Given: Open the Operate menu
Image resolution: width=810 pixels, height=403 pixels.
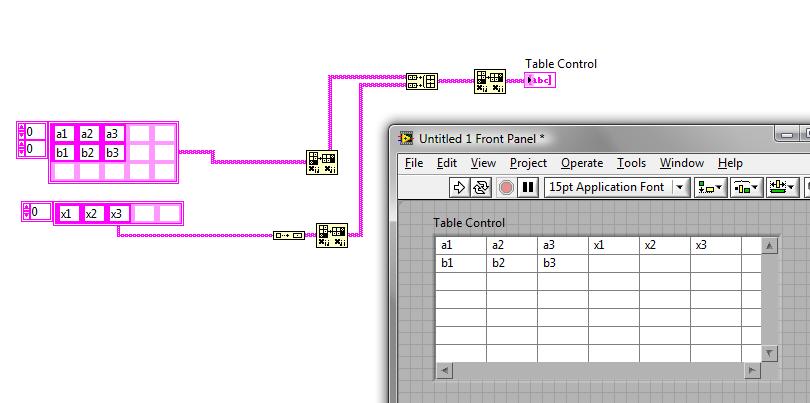Looking at the screenshot, I should 582,163.
